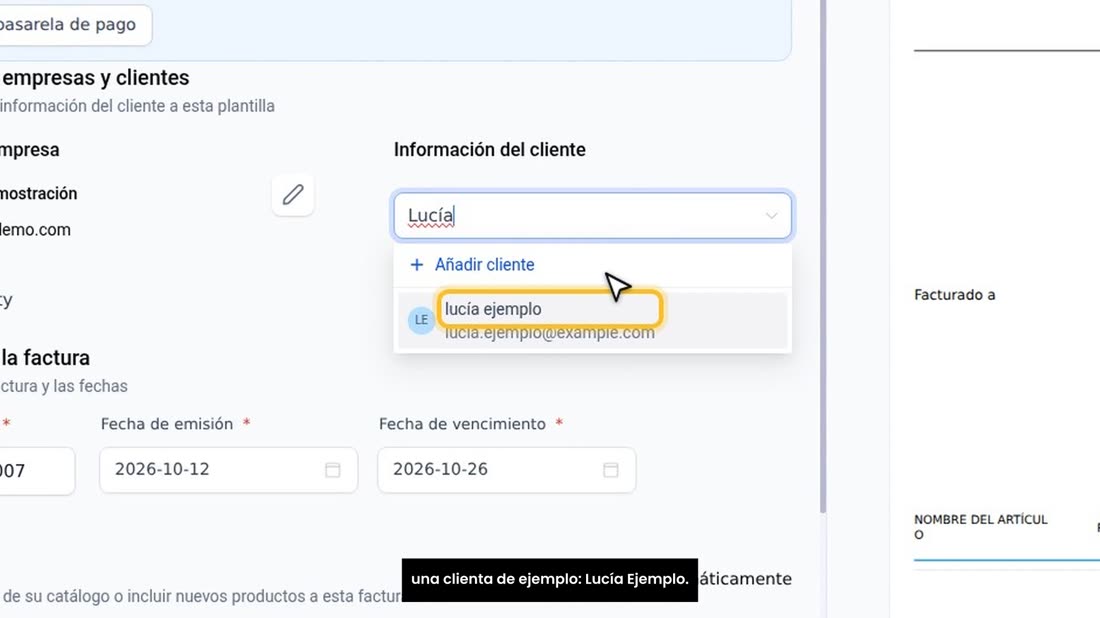Click the customer search field containing Lucía
Screen dimensions: 1100x618
[592, 215]
